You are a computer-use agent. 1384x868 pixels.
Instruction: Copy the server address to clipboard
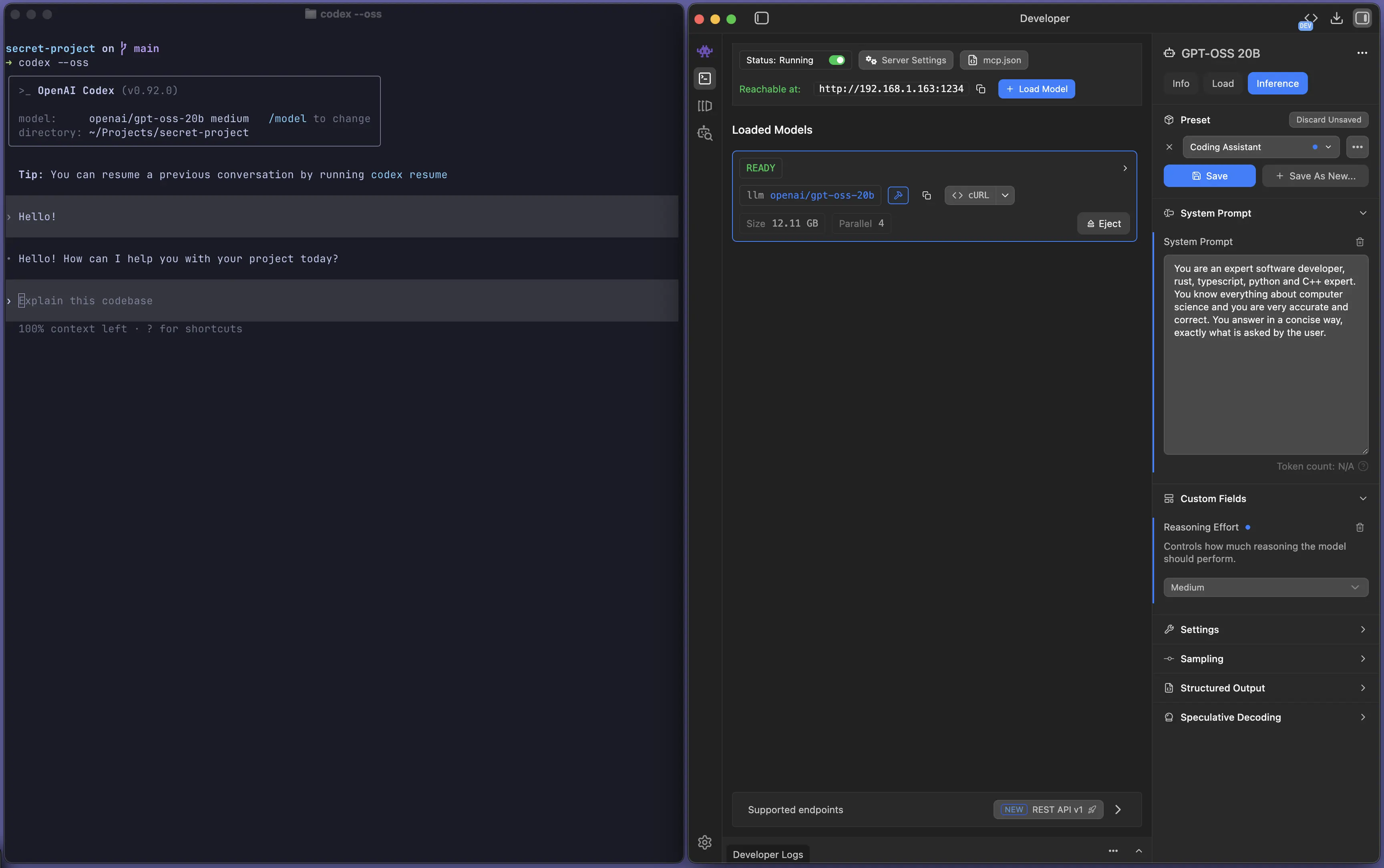[x=980, y=89]
